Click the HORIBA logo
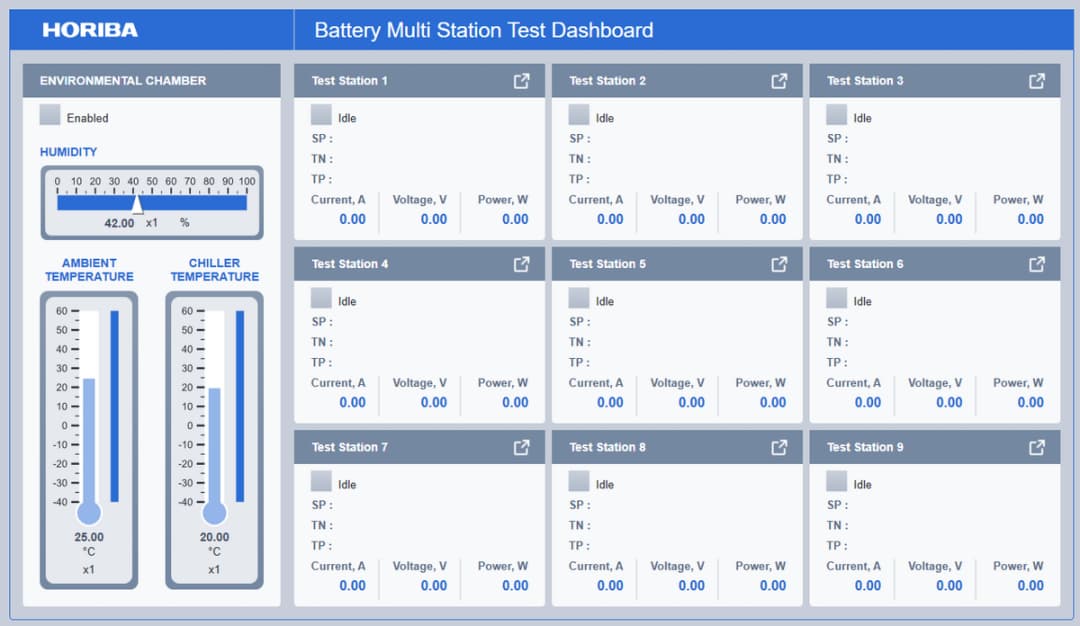The image size is (1080, 626). tap(90, 30)
